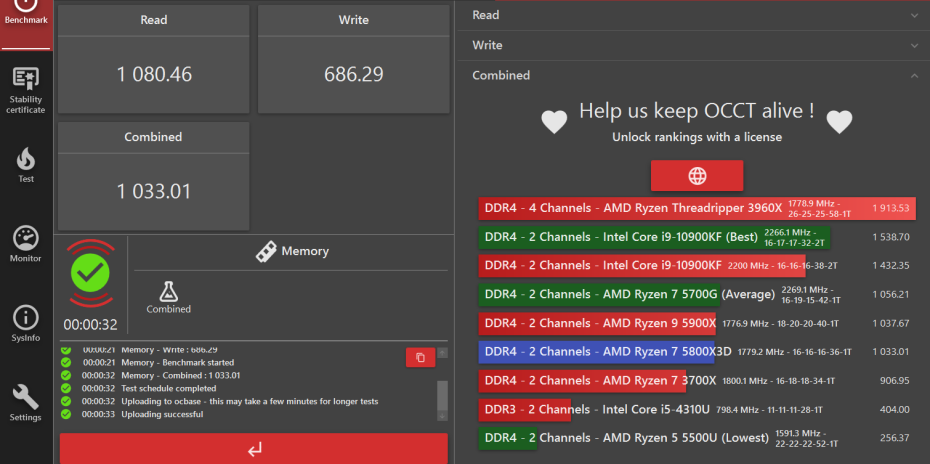Collapse the Combined rankings section

tap(693, 75)
